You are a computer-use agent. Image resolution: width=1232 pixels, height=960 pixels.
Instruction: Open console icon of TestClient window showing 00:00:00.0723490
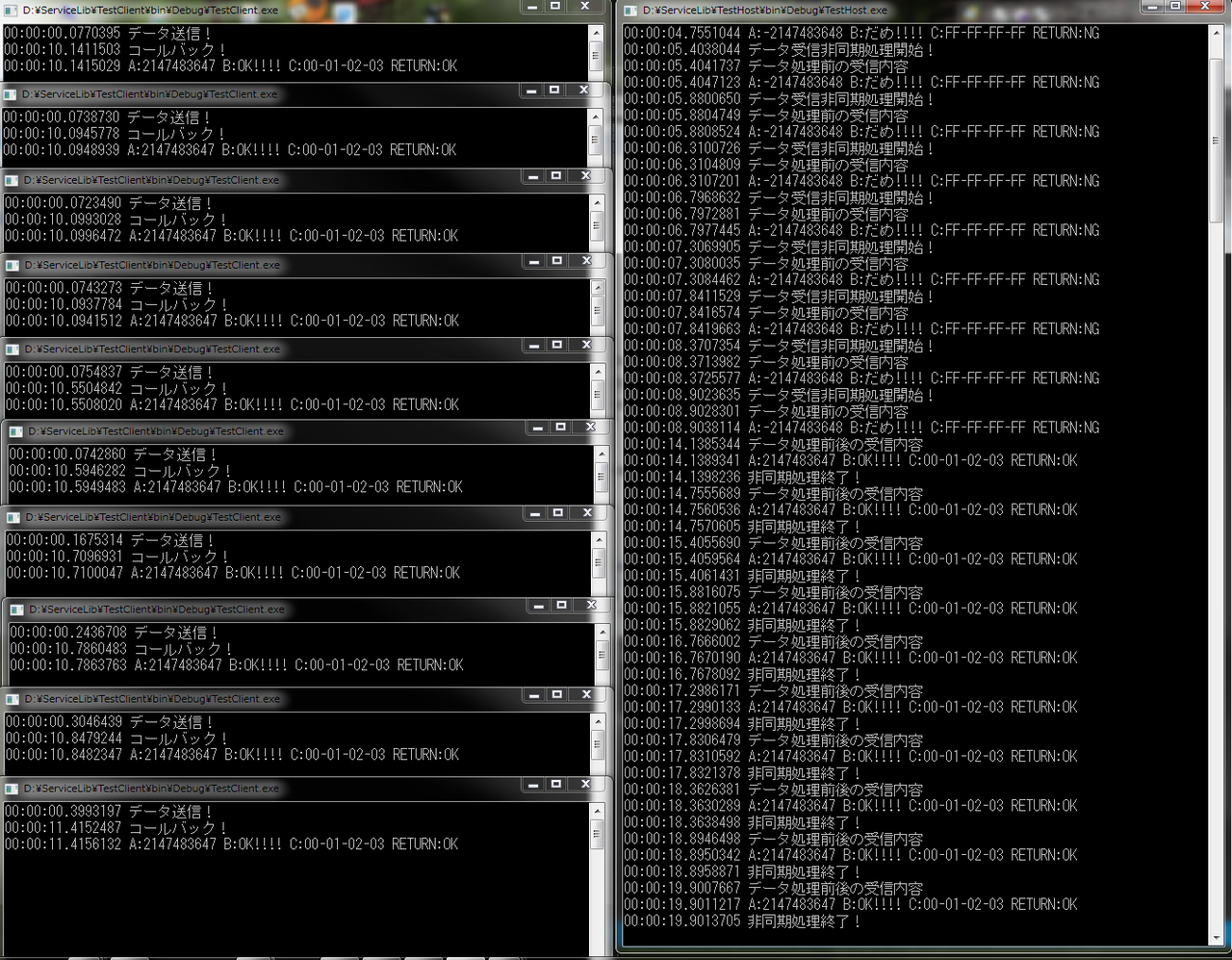click(x=12, y=180)
